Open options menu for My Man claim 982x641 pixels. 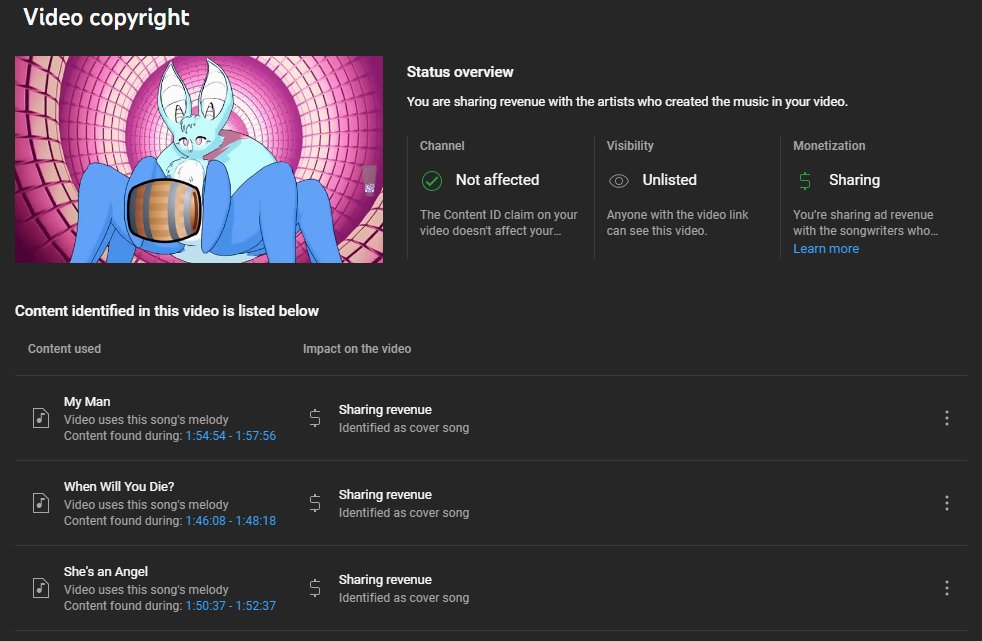coord(946,418)
